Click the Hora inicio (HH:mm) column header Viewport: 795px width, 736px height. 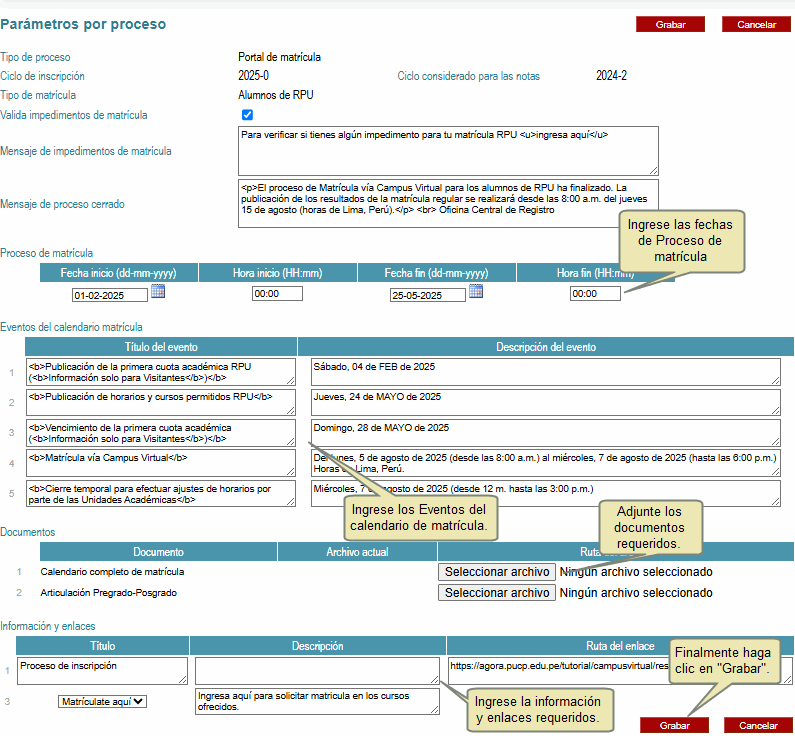[277, 273]
